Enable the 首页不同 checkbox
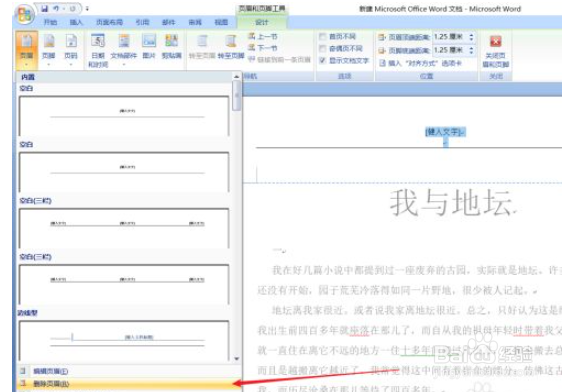The height and width of the screenshot is (392, 566). pyautogui.click(x=323, y=36)
